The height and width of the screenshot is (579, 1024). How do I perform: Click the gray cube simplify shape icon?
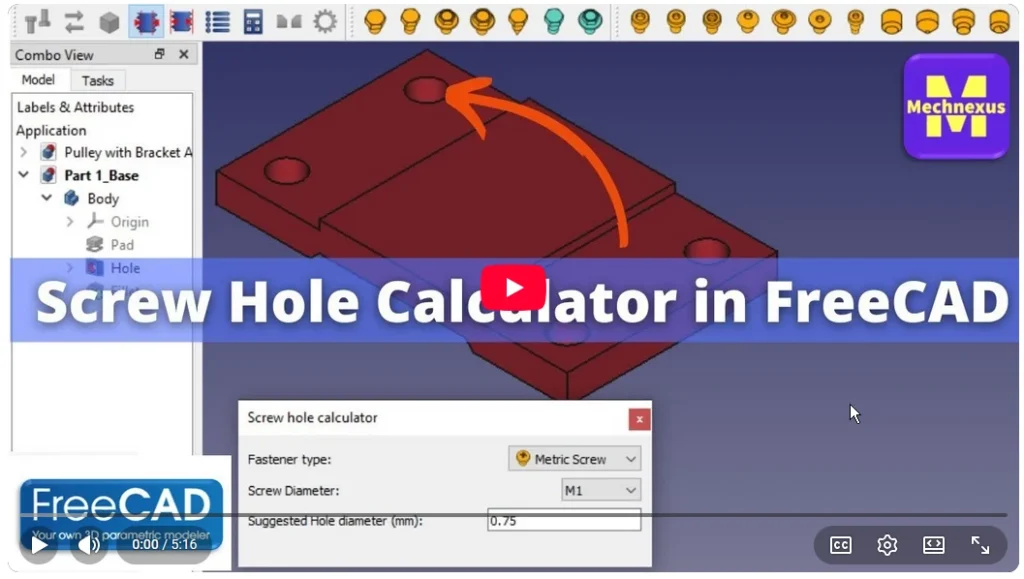pyautogui.click(x=109, y=22)
